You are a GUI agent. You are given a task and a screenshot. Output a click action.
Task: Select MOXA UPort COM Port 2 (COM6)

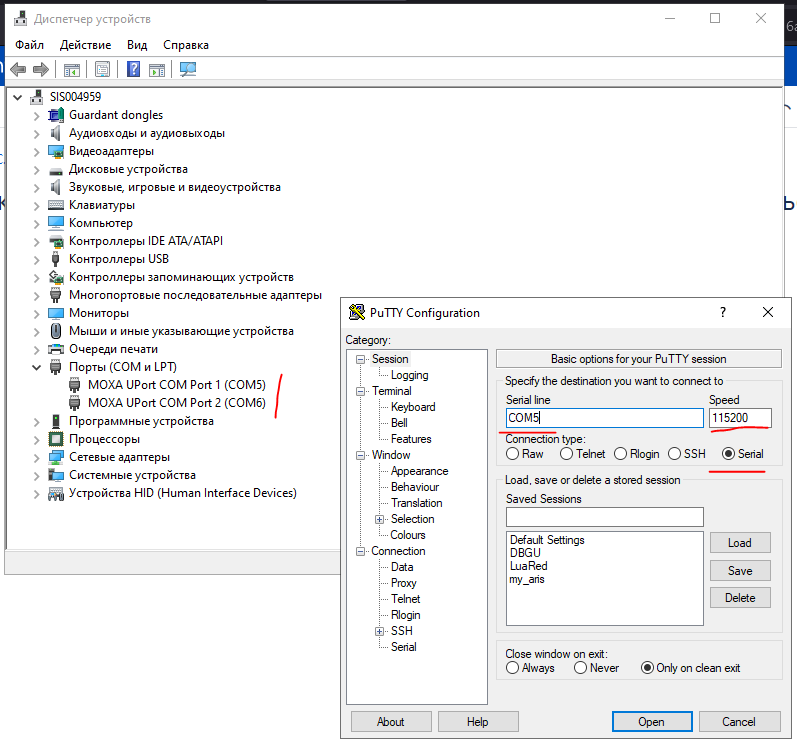point(177,403)
